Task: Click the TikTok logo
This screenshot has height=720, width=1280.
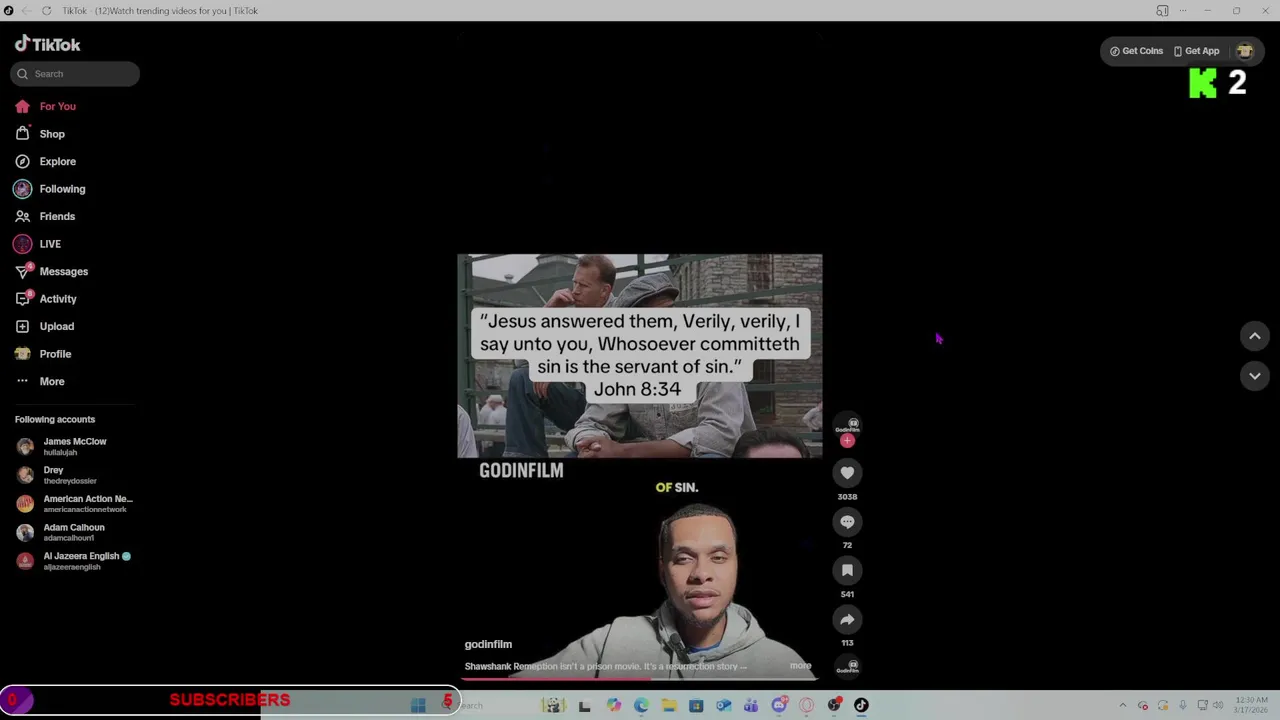Action: [47, 44]
